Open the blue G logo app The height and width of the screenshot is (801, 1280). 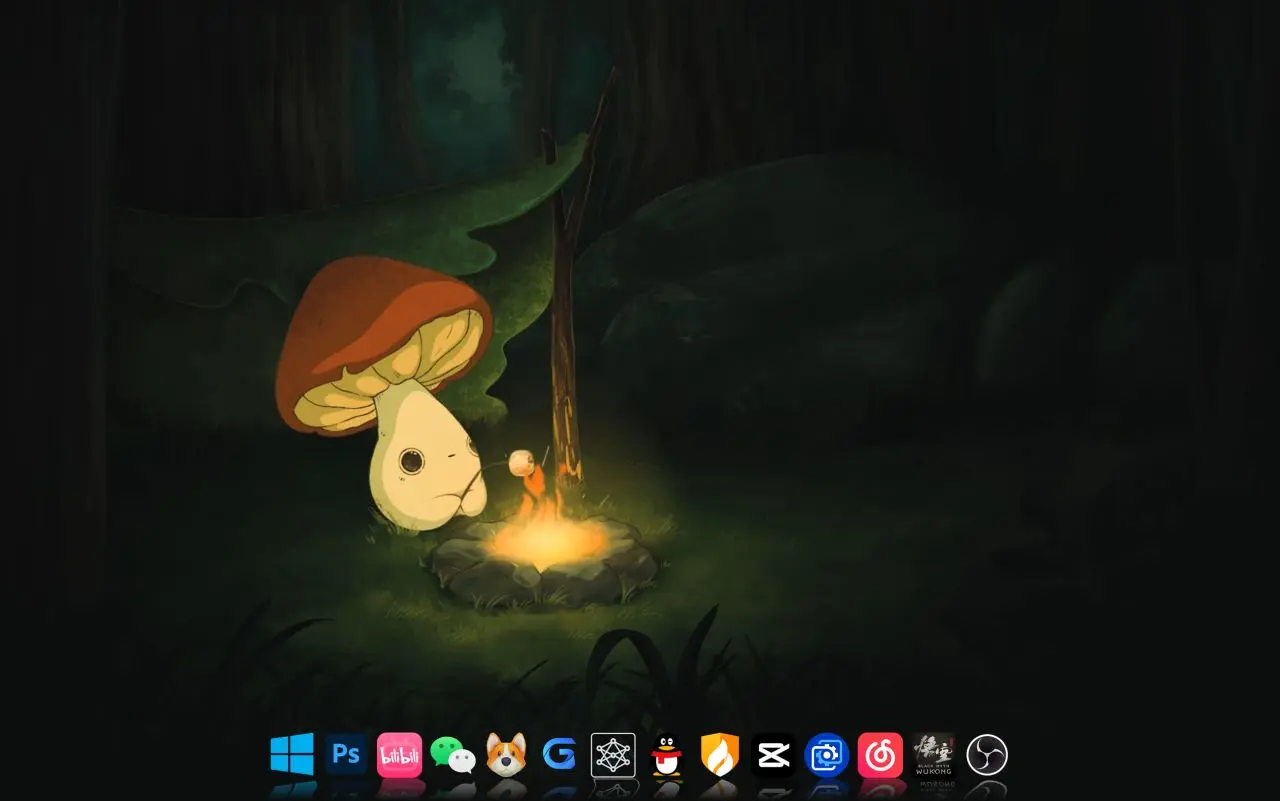559,754
